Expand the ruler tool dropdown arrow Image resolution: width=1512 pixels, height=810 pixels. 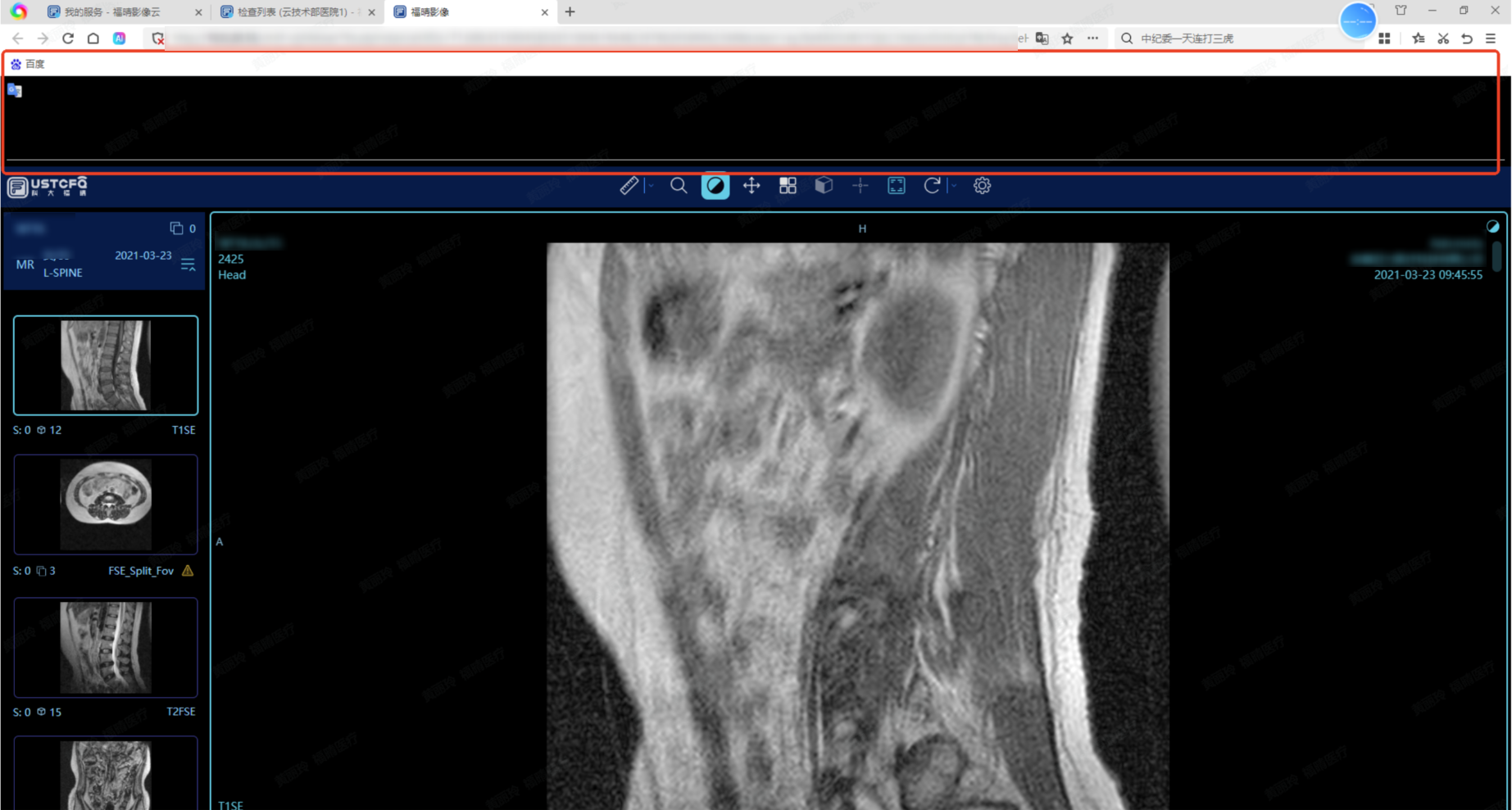pyautogui.click(x=651, y=186)
